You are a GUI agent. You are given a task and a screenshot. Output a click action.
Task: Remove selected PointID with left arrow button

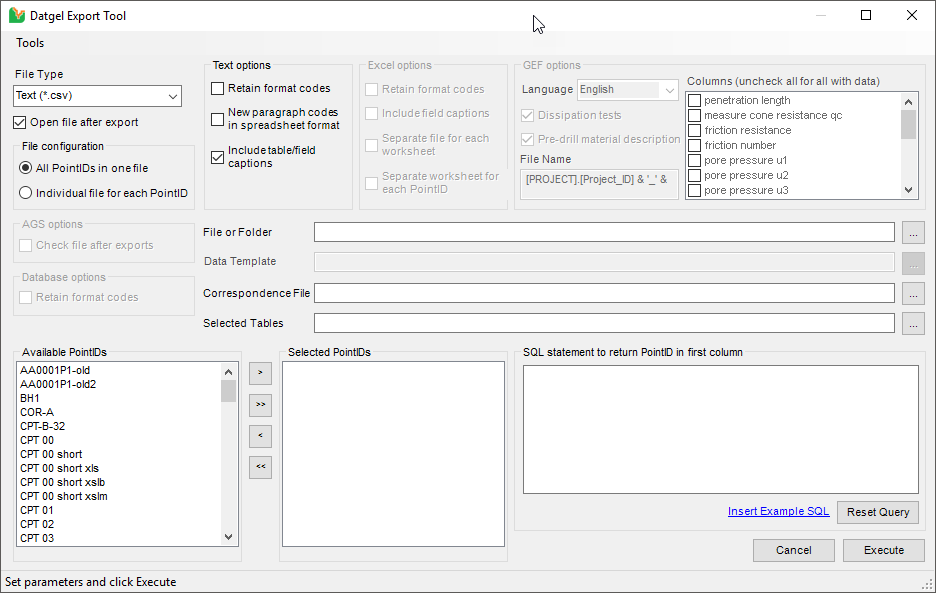(x=260, y=436)
